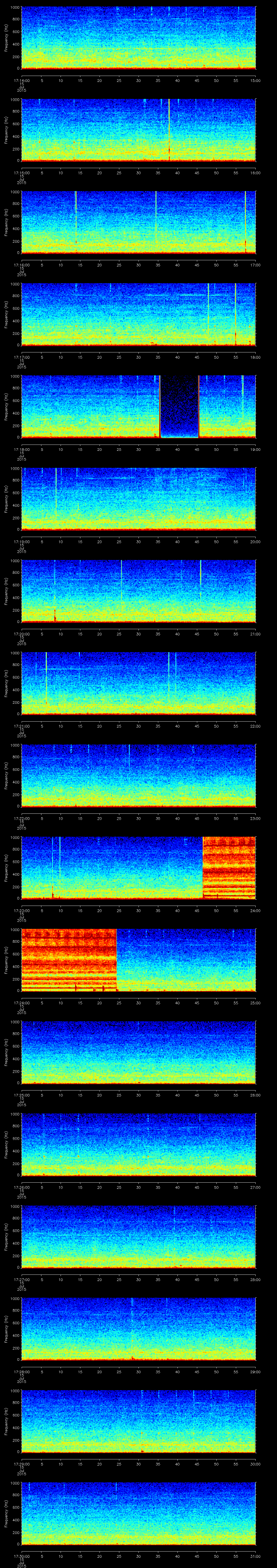Screen dimensions: 277x1568
Task: Click the Frequency (Hz) label of the top spectrogram
Action: 6,38
